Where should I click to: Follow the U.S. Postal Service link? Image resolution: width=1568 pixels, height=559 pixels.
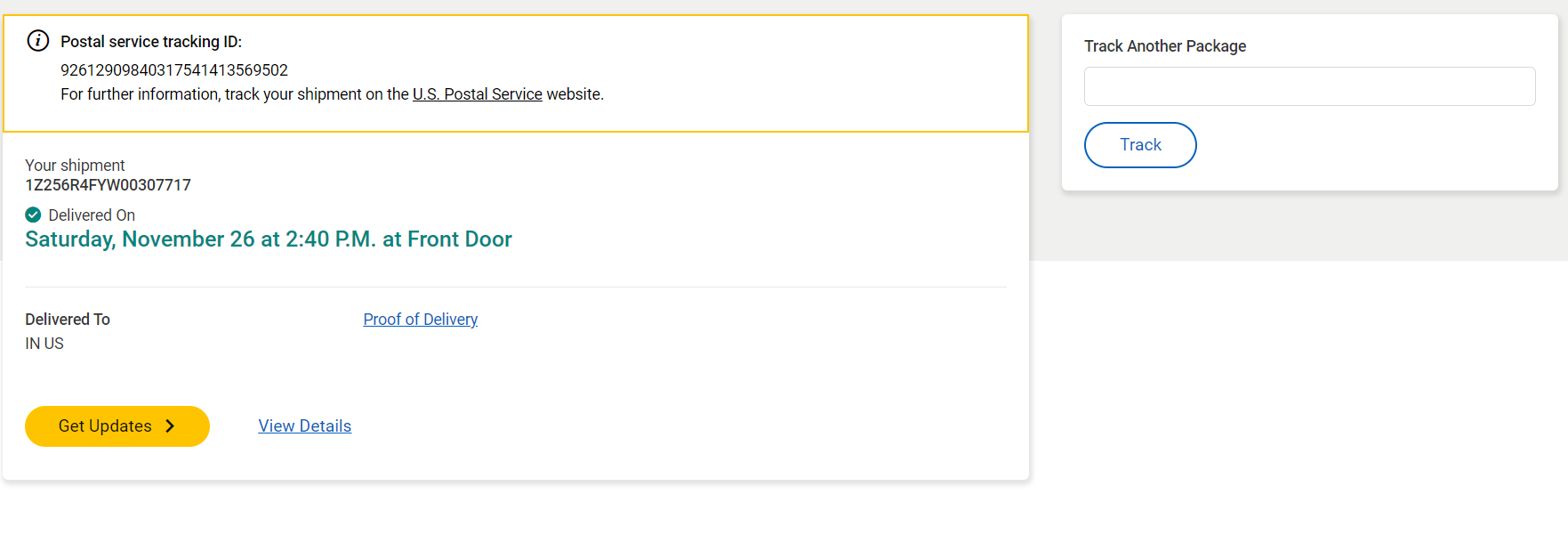pyautogui.click(x=477, y=94)
